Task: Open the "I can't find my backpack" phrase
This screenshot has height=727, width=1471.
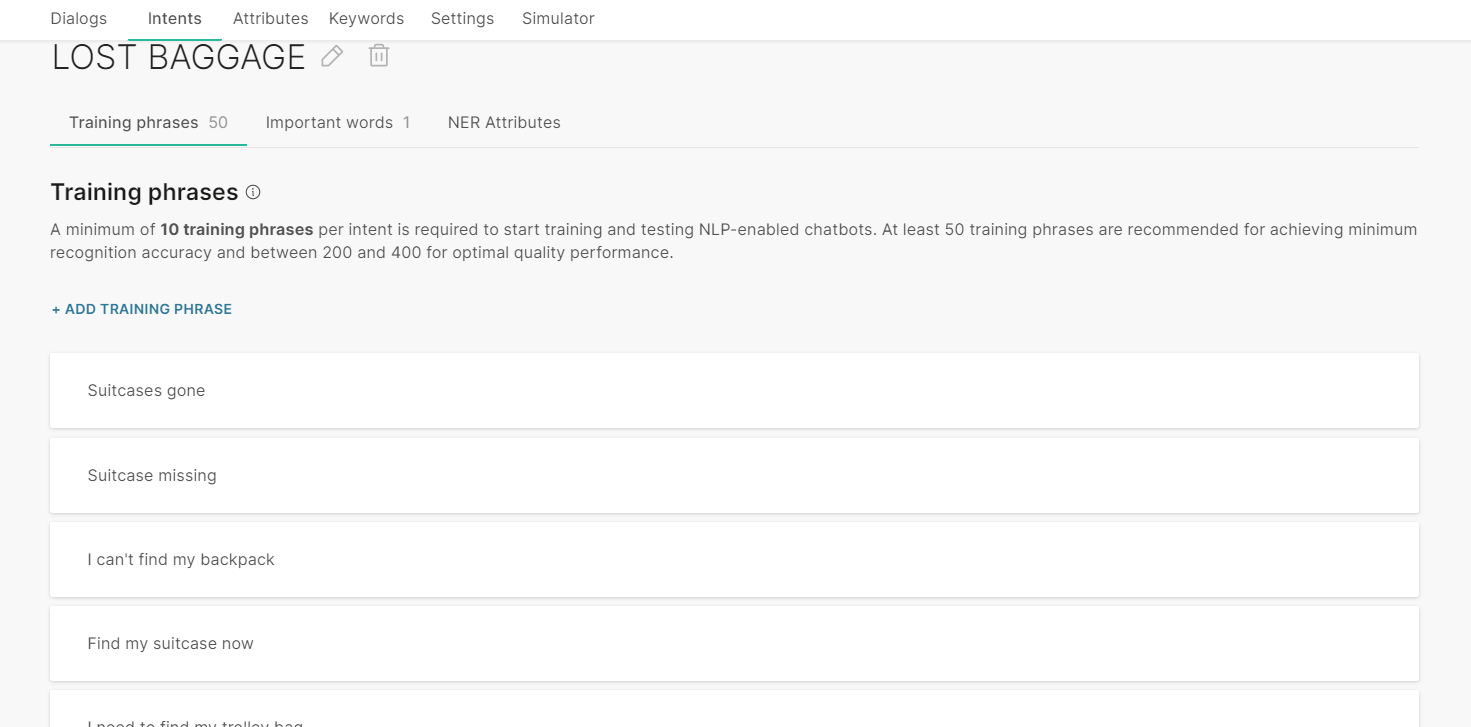Action: (181, 560)
